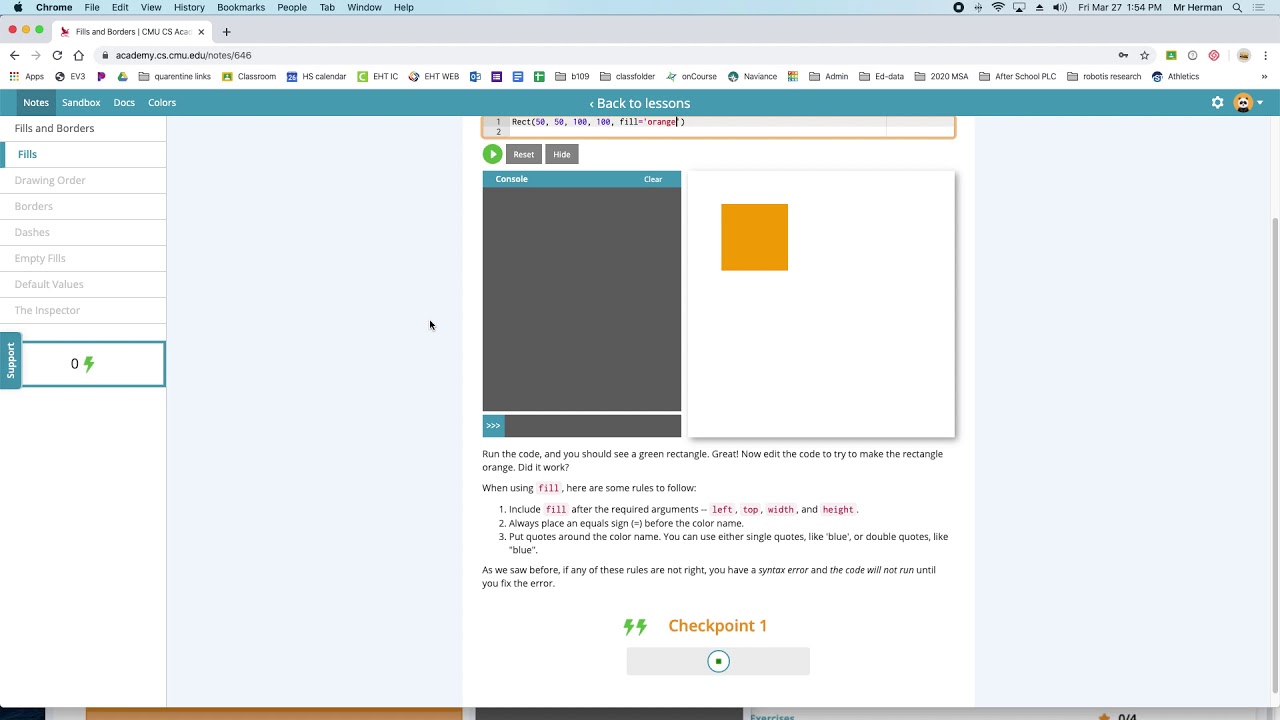
Task: Click the password key icon in address bar
Action: coord(1123,55)
